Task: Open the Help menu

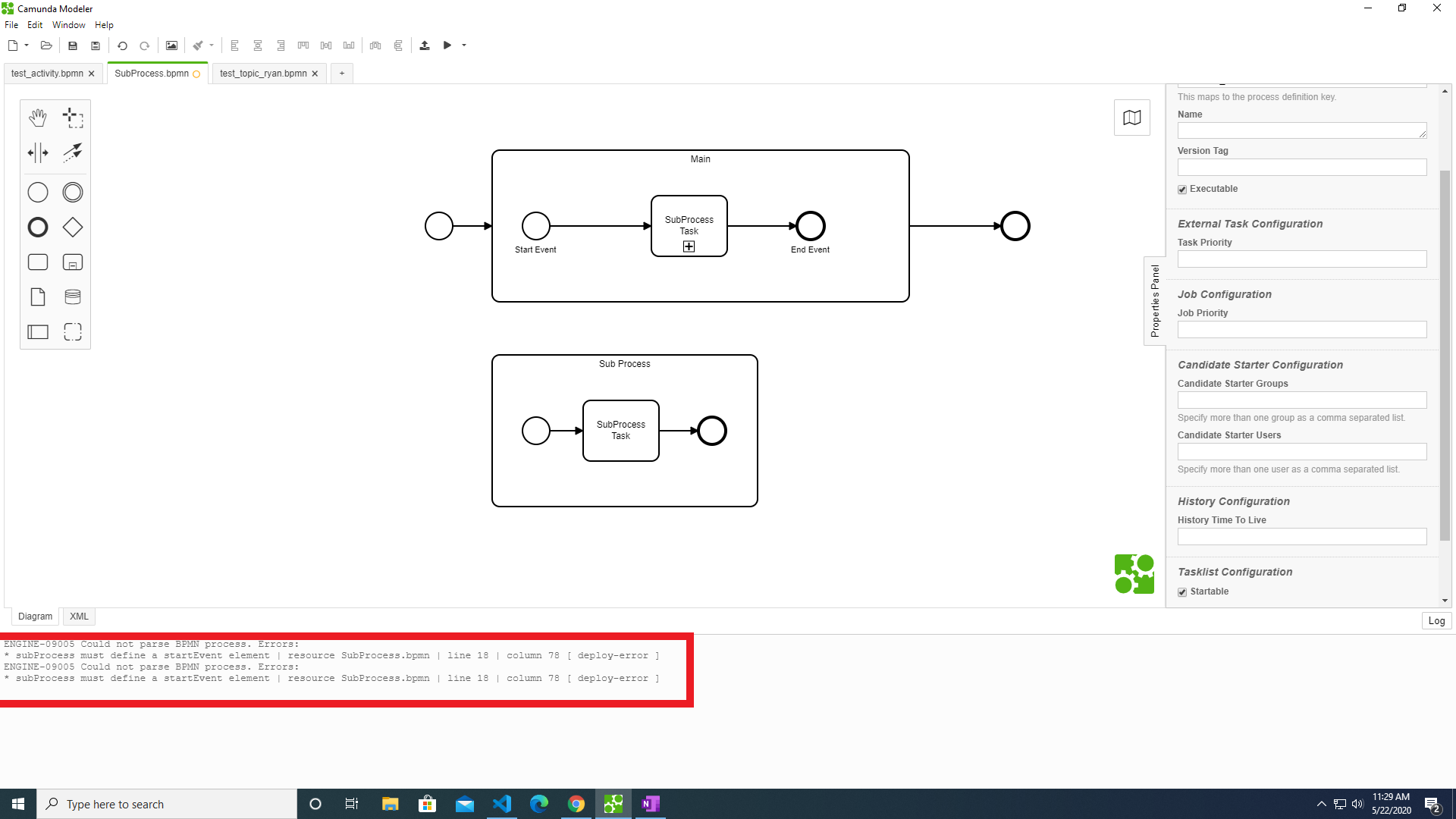Action: click(104, 25)
